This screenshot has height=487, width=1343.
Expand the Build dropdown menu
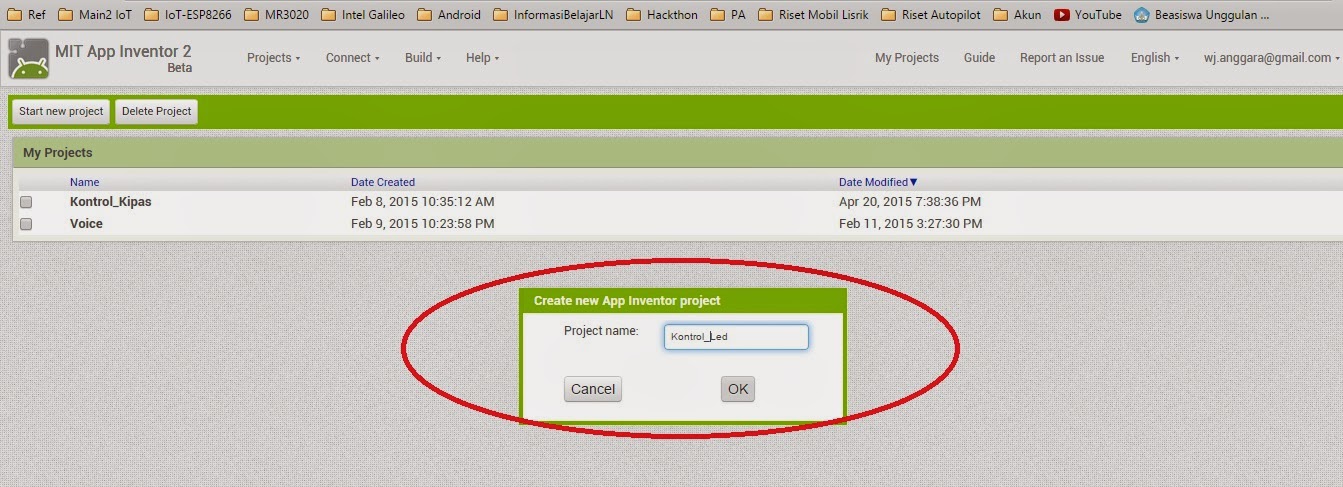coord(423,58)
